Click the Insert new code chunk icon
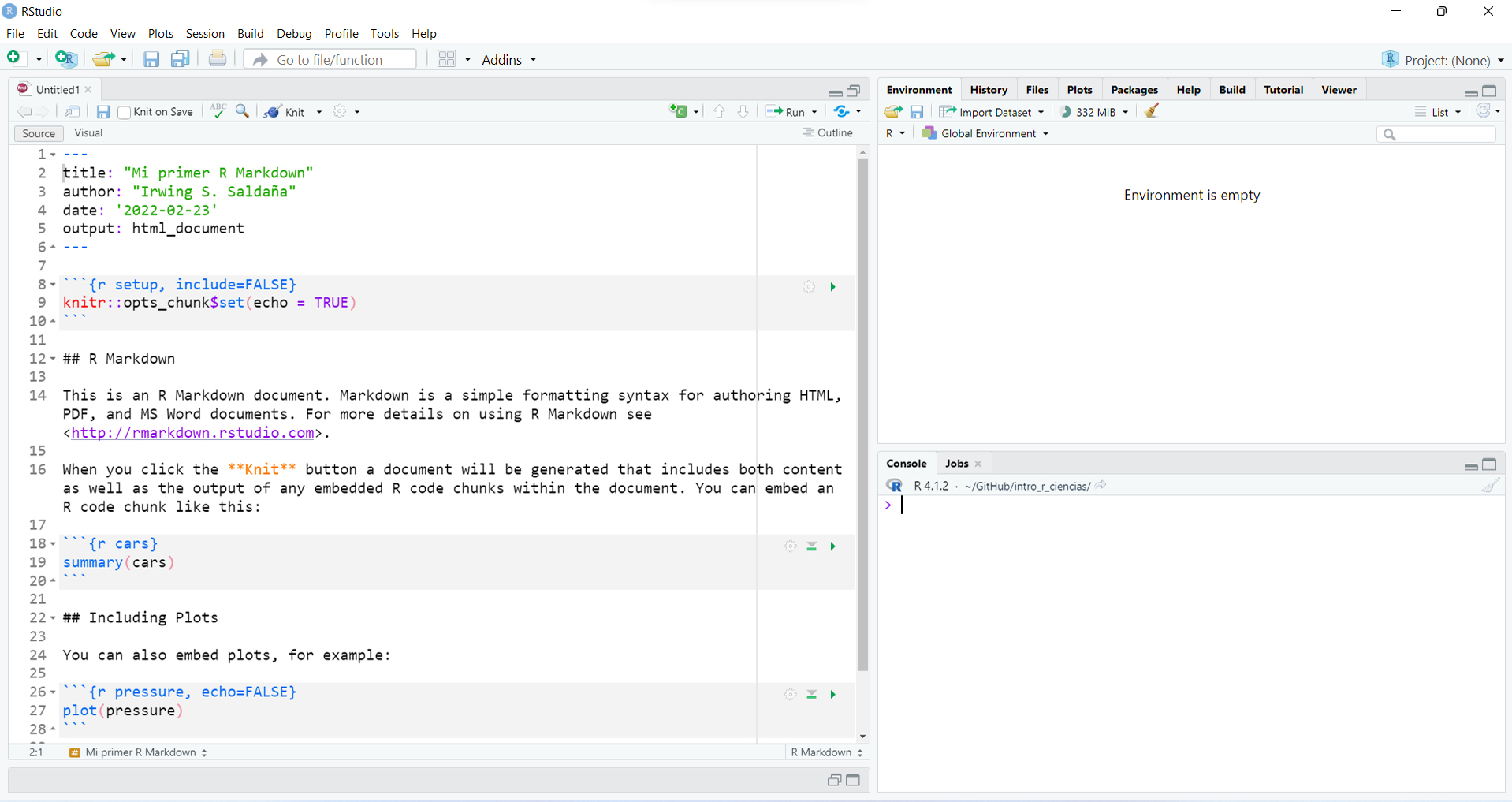1512x802 pixels. click(x=679, y=111)
